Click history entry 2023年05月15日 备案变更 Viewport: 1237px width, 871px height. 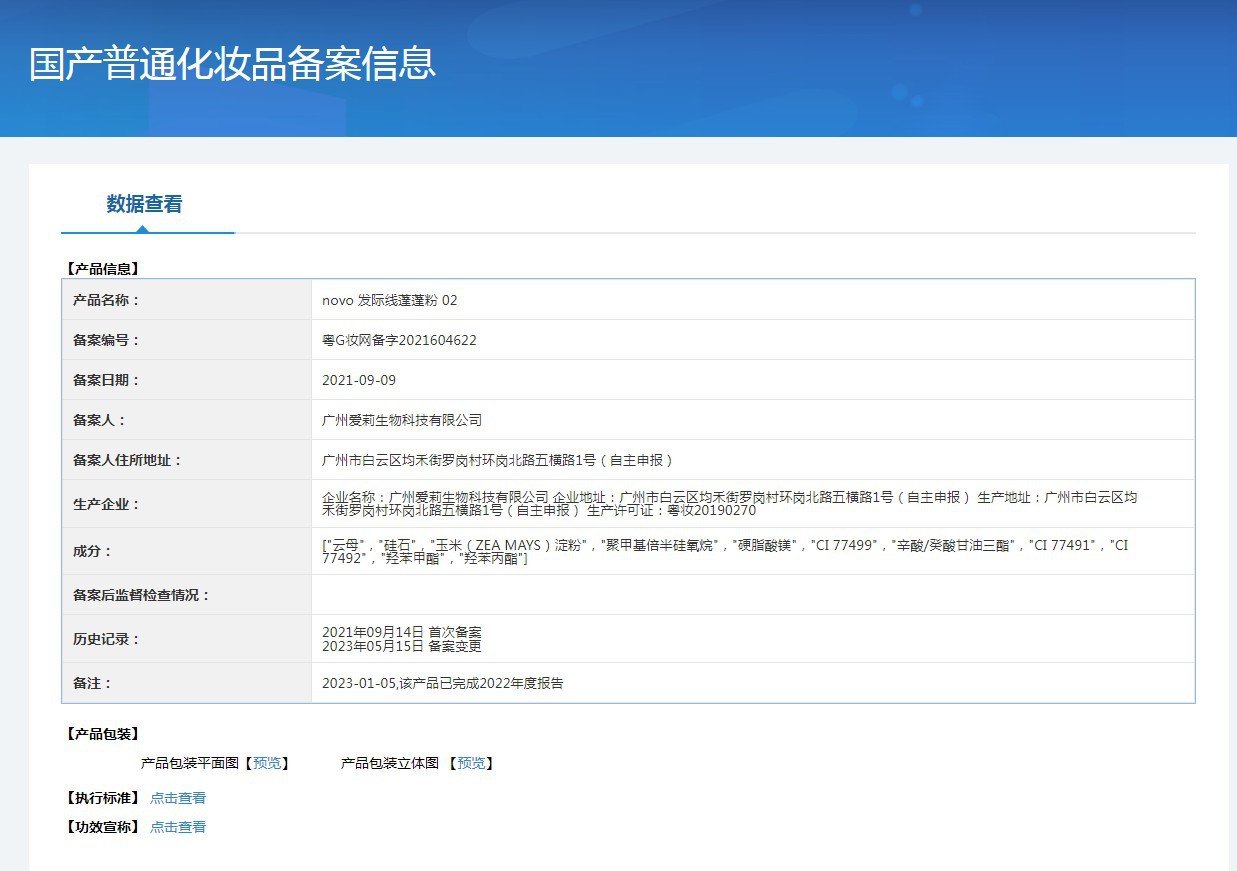[402, 646]
